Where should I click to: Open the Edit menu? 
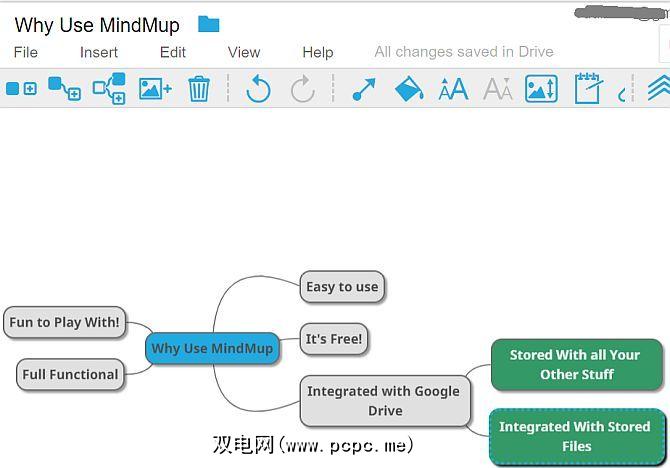[x=173, y=52]
